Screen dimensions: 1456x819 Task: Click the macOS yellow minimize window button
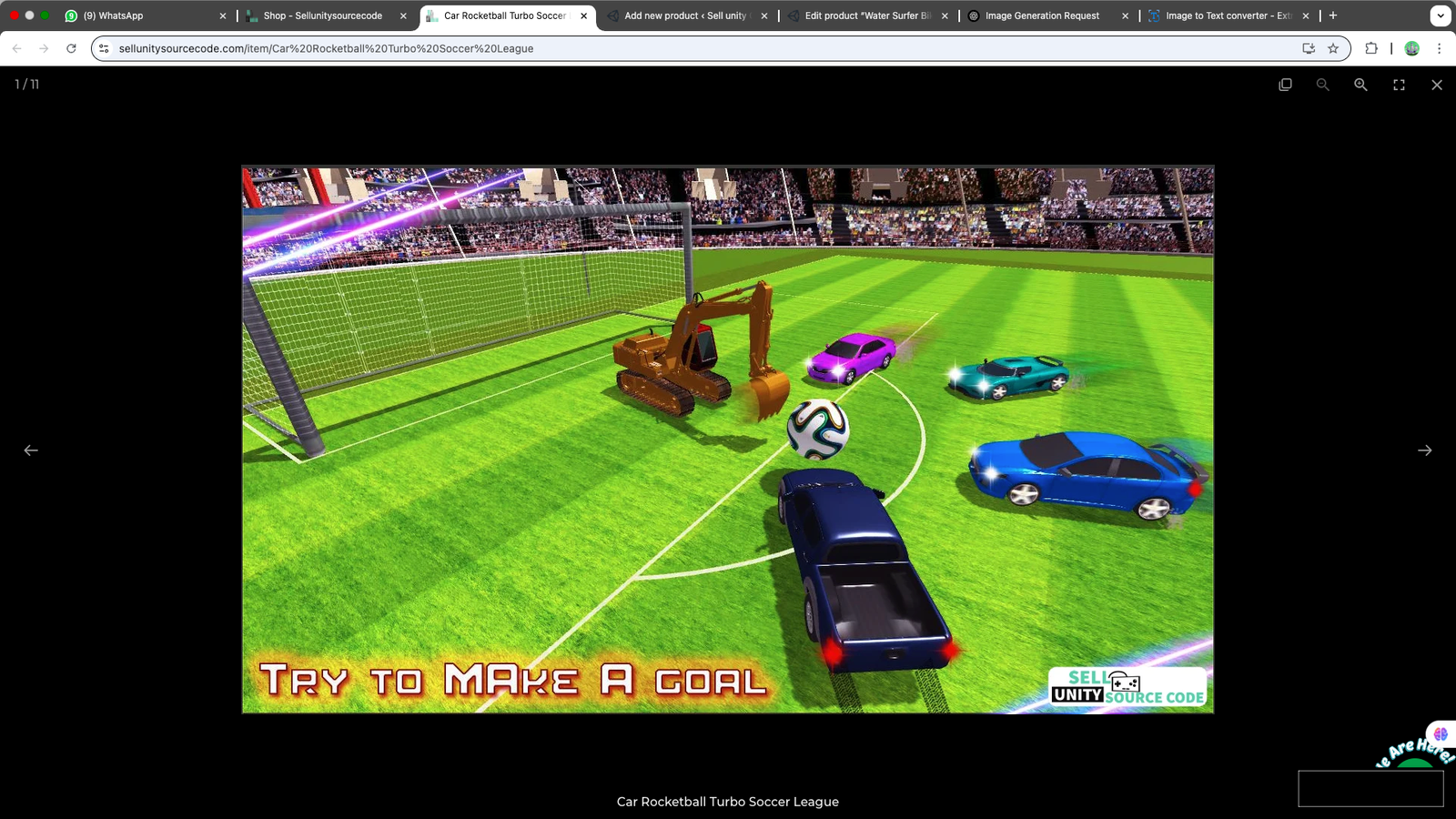[29, 15]
